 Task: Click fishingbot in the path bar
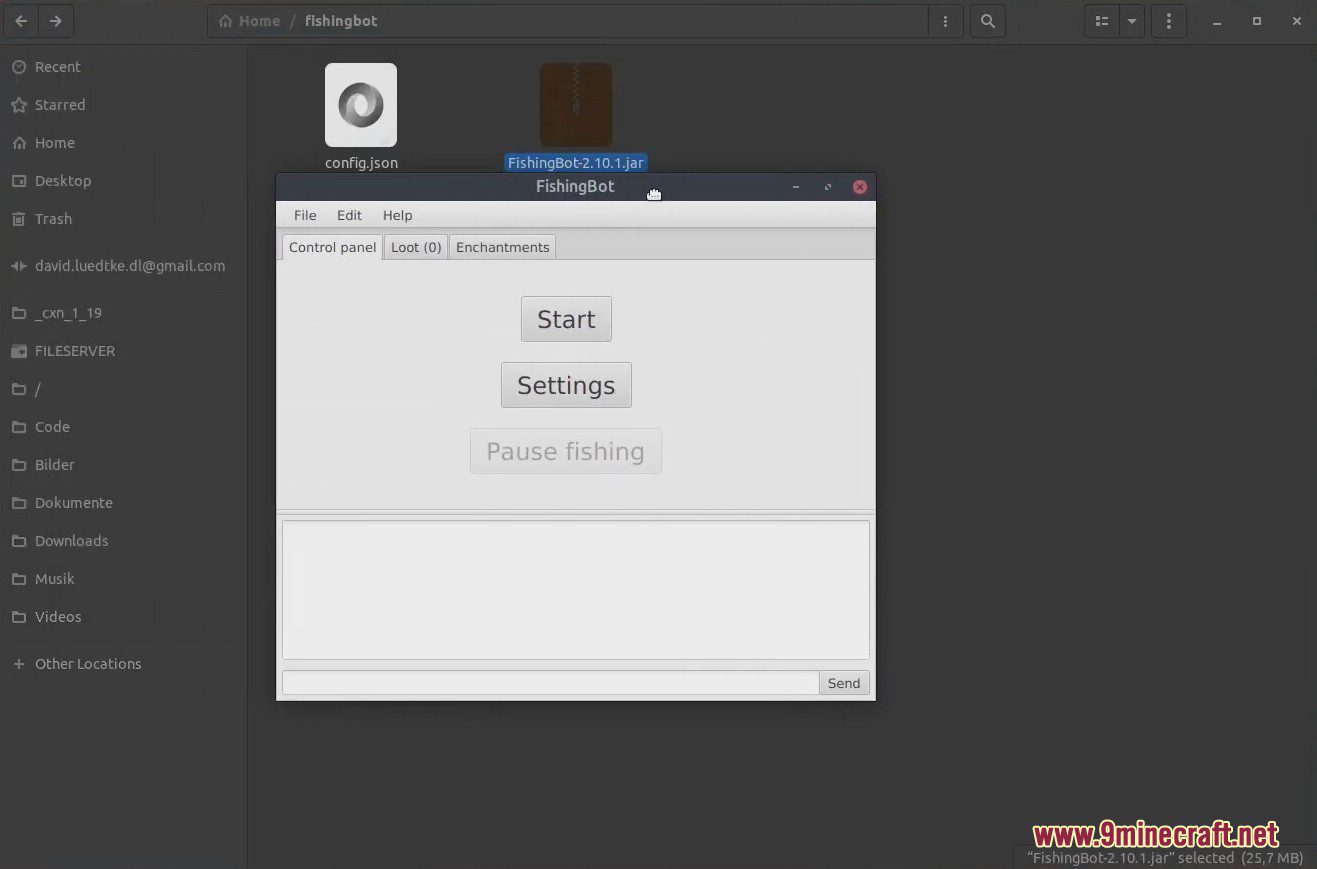[341, 21]
